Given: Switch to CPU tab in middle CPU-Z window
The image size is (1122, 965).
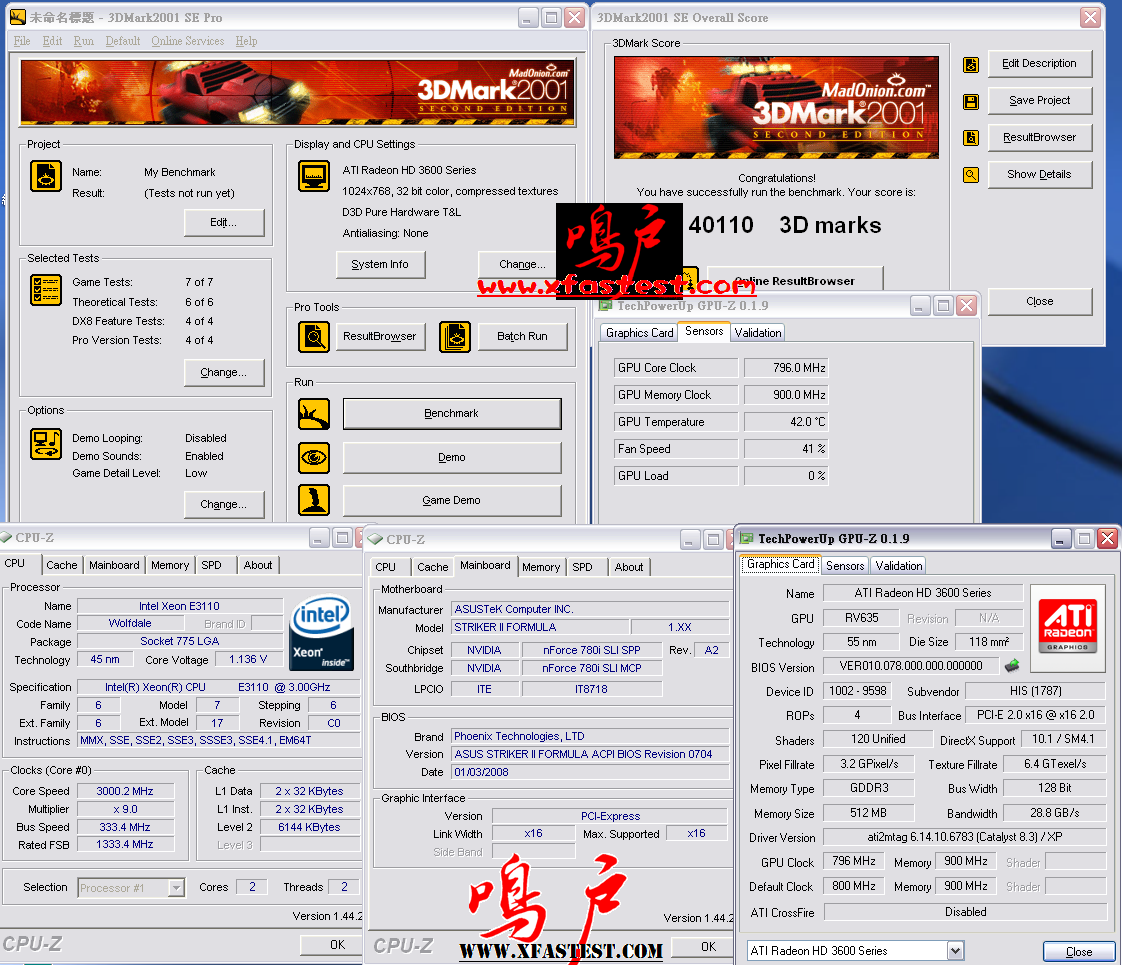Looking at the screenshot, I should tap(386, 567).
